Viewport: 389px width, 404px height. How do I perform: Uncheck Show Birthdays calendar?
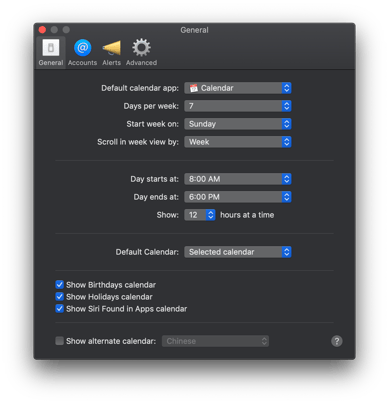(x=59, y=285)
